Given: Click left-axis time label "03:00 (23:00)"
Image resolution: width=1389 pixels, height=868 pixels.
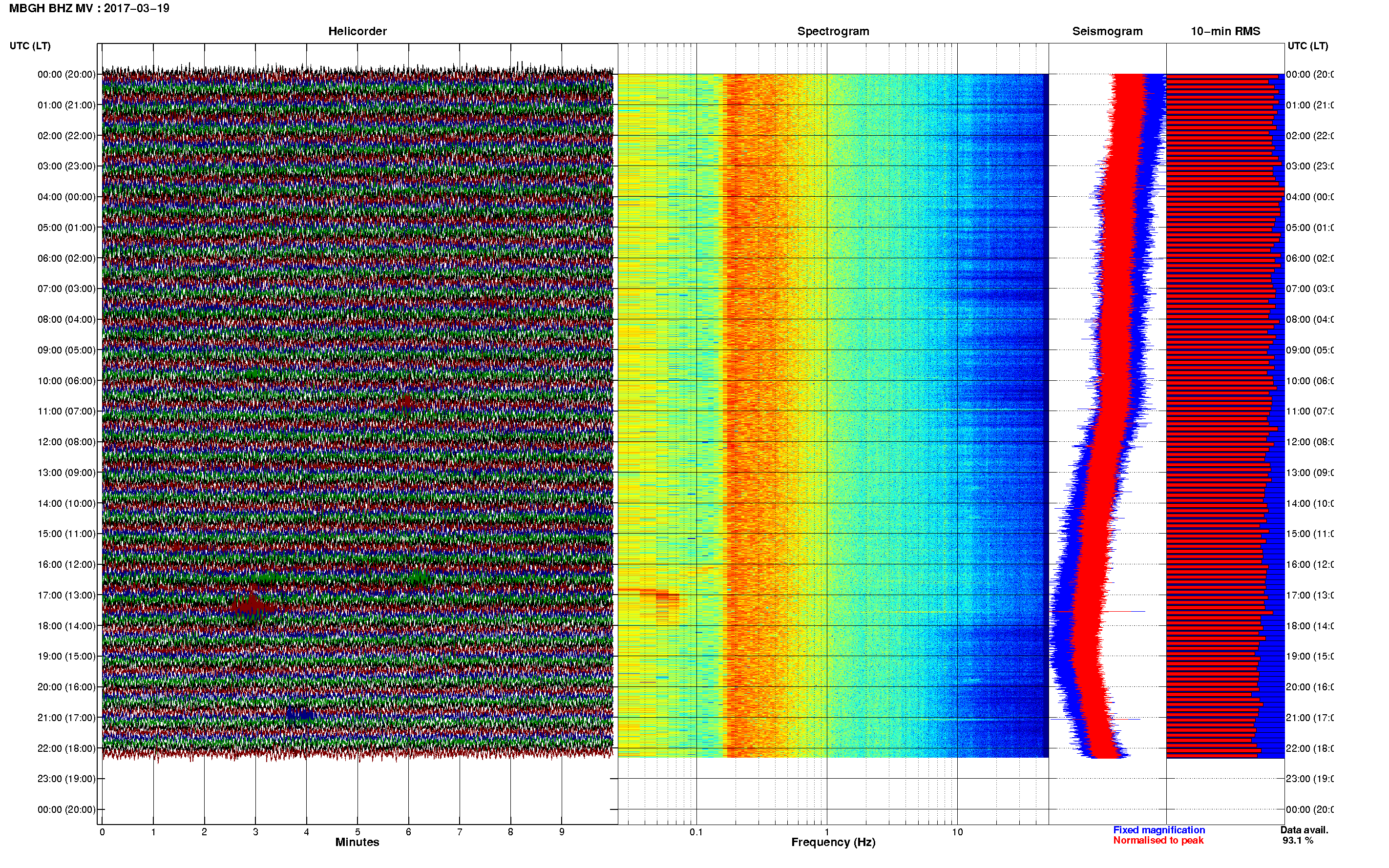Looking at the screenshot, I should point(66,166).
